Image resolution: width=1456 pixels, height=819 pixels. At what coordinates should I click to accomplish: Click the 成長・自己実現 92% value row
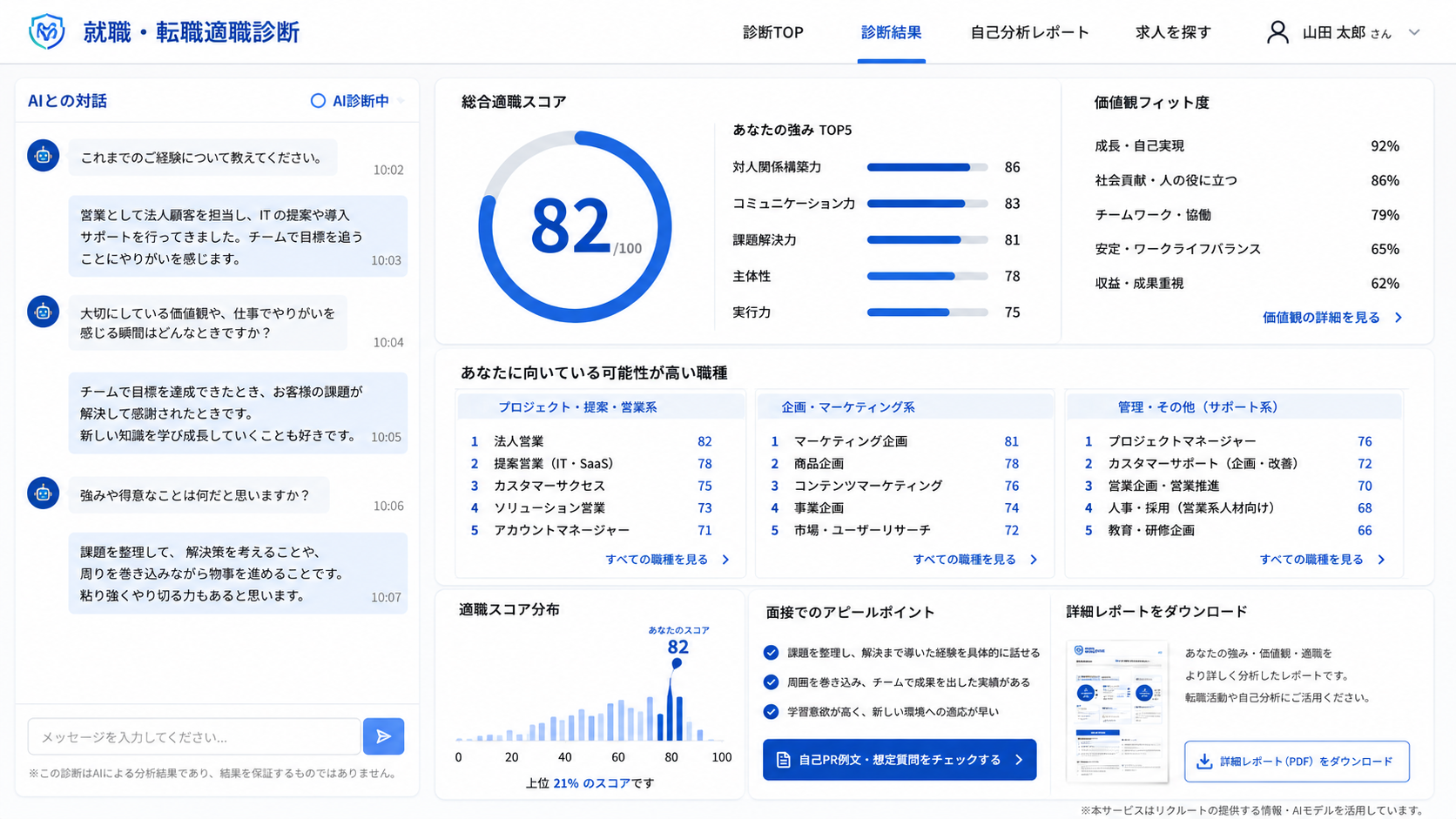1246,146
